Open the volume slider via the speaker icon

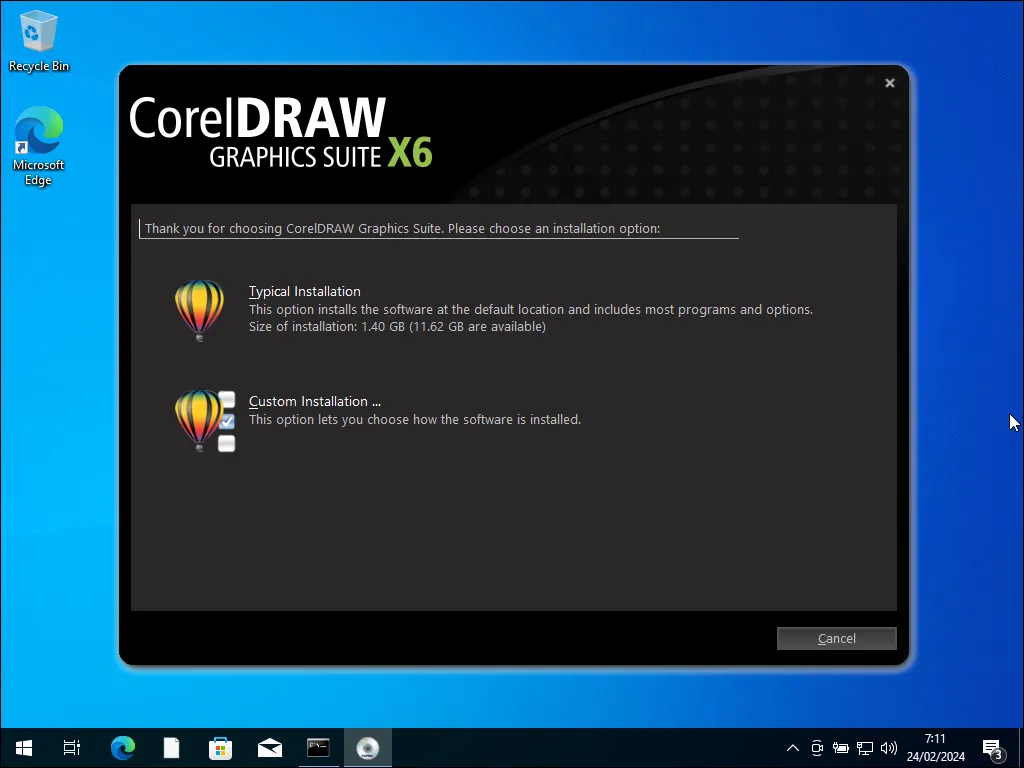[888, 747]
